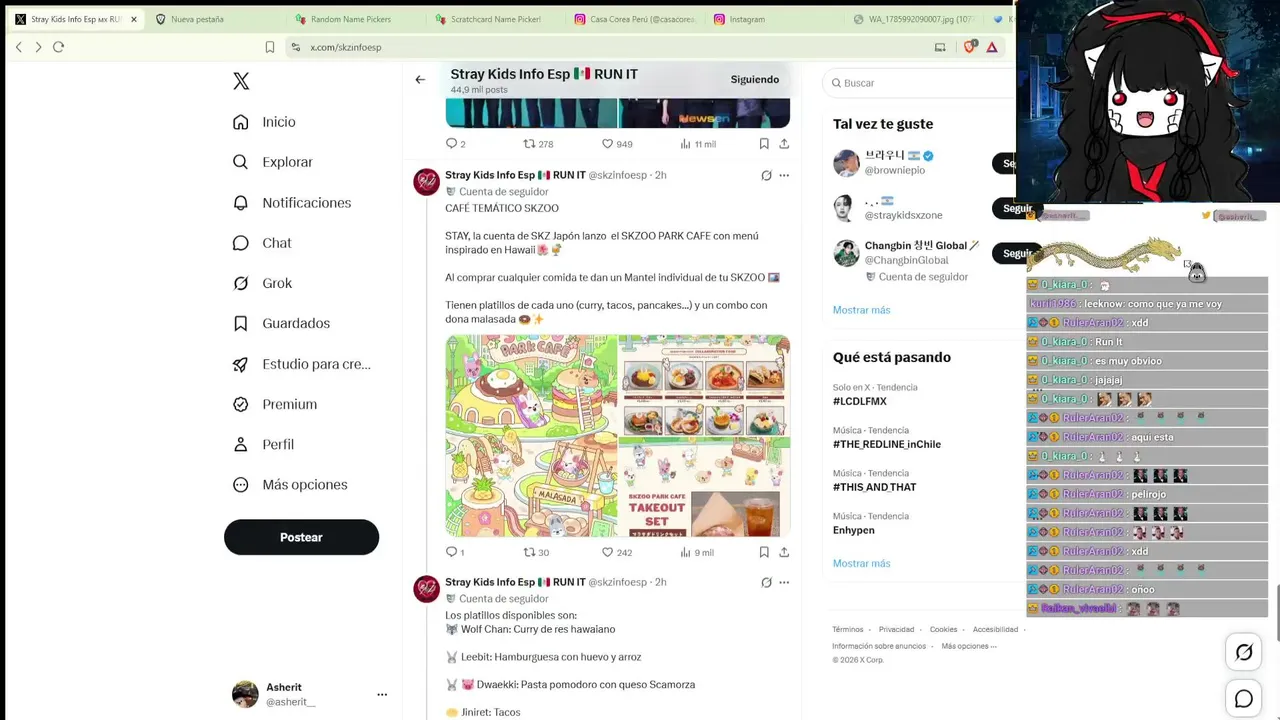Expand Más opciones in the sidebar
This screenshot has width=1280, height=720.
click(x=290, y=485)
